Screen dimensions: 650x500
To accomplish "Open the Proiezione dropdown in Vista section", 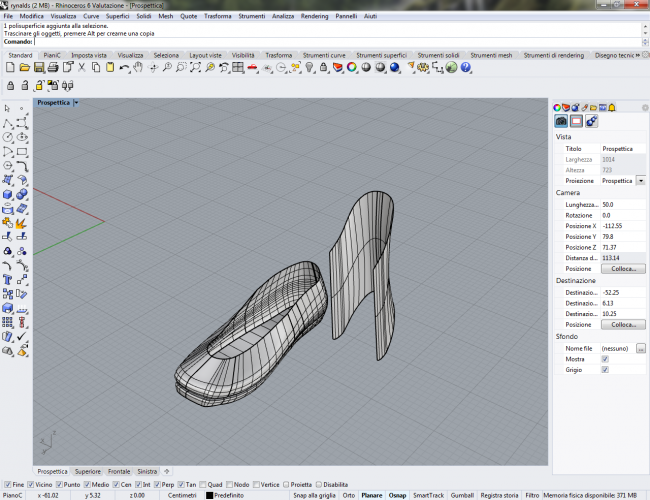I will (x=640, y=181).
